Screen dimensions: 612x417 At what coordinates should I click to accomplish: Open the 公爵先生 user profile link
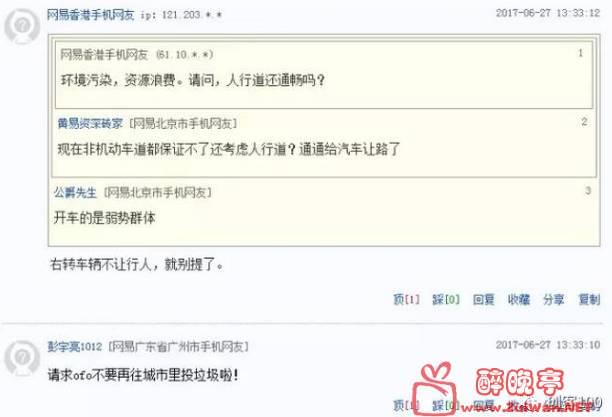point(75,192)
